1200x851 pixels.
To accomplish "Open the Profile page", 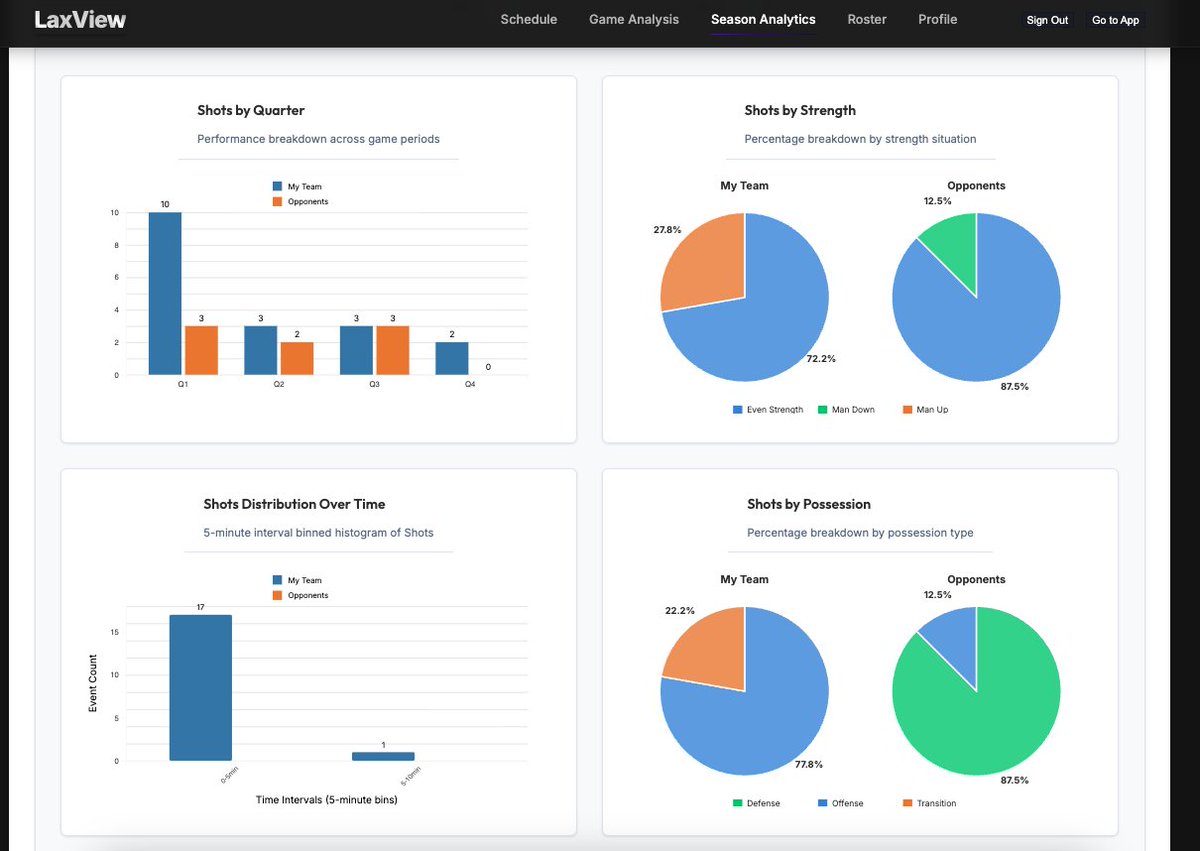I will pyautogui.click(x=937, y=19).
